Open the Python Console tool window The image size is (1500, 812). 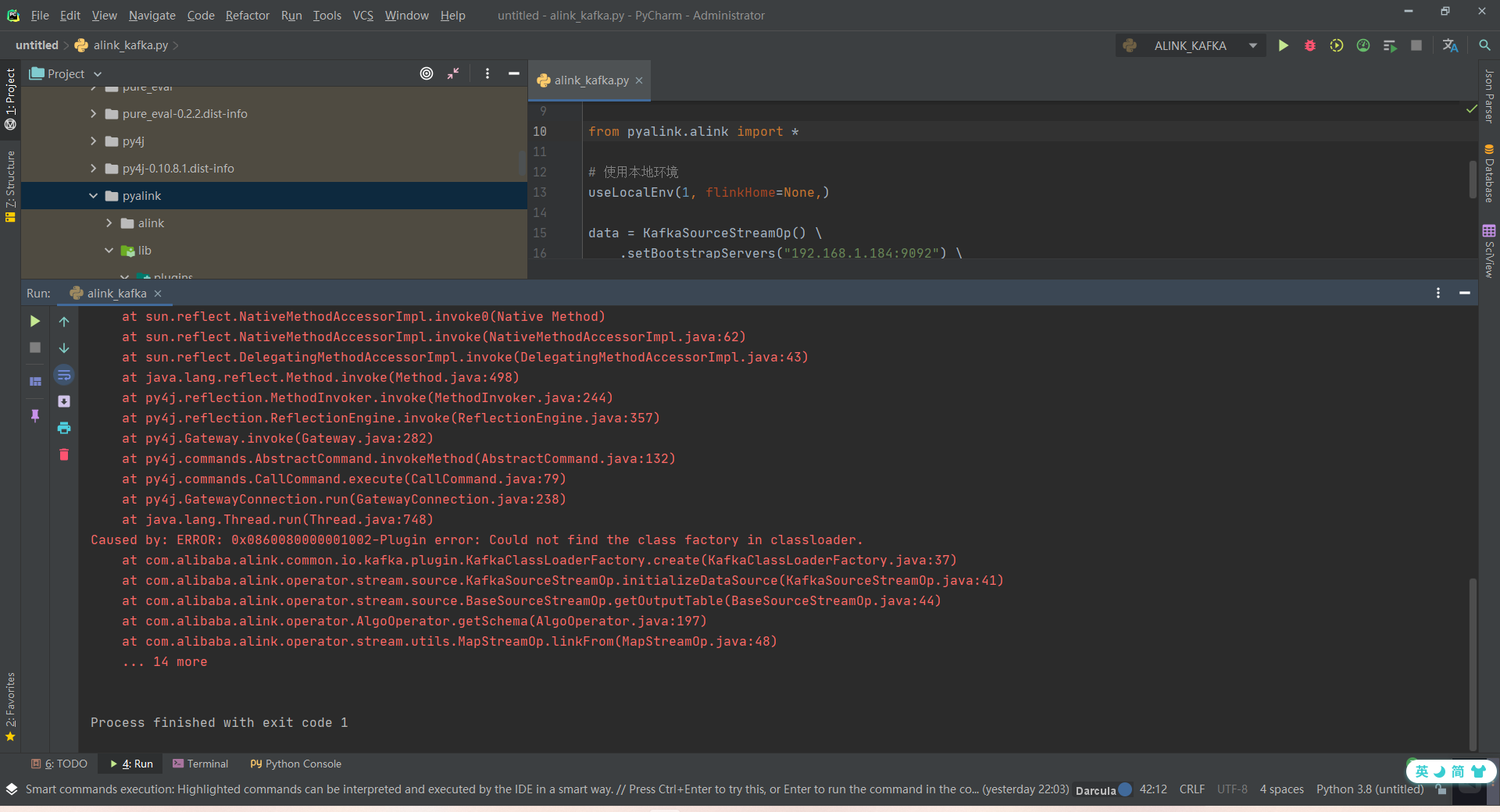tap(295, 764)
